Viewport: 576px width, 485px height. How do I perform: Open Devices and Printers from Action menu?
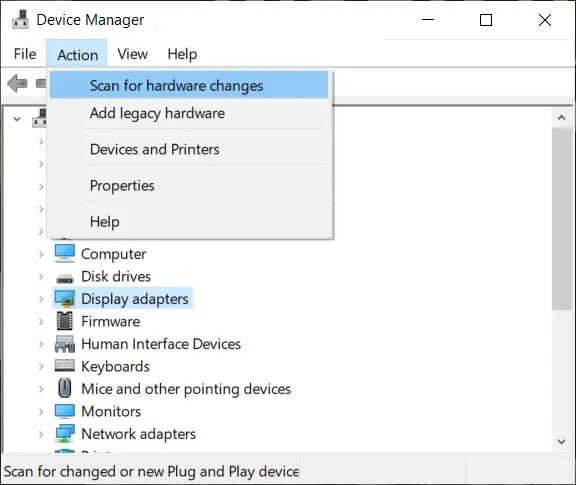click(189, 149)
